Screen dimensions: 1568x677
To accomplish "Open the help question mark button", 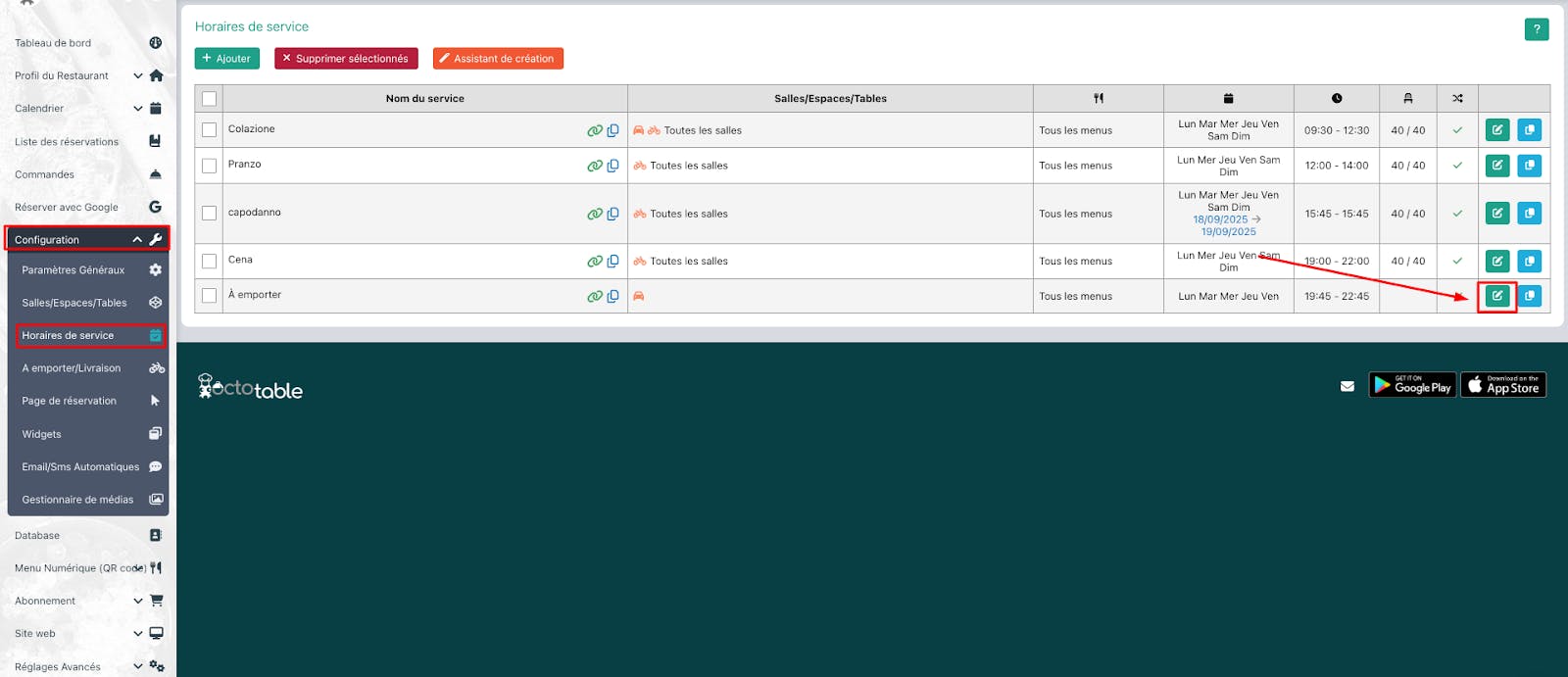I will coord(1537,29).
